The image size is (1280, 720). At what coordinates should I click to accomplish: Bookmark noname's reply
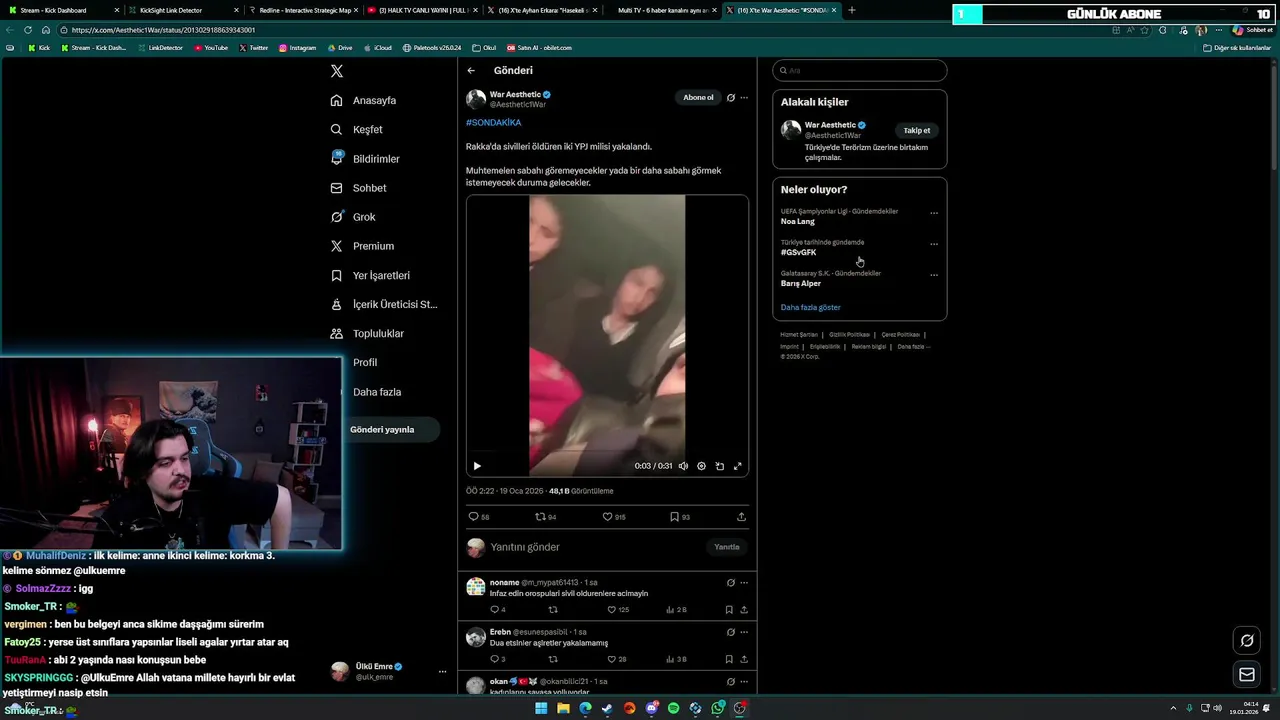pos(729,610)
